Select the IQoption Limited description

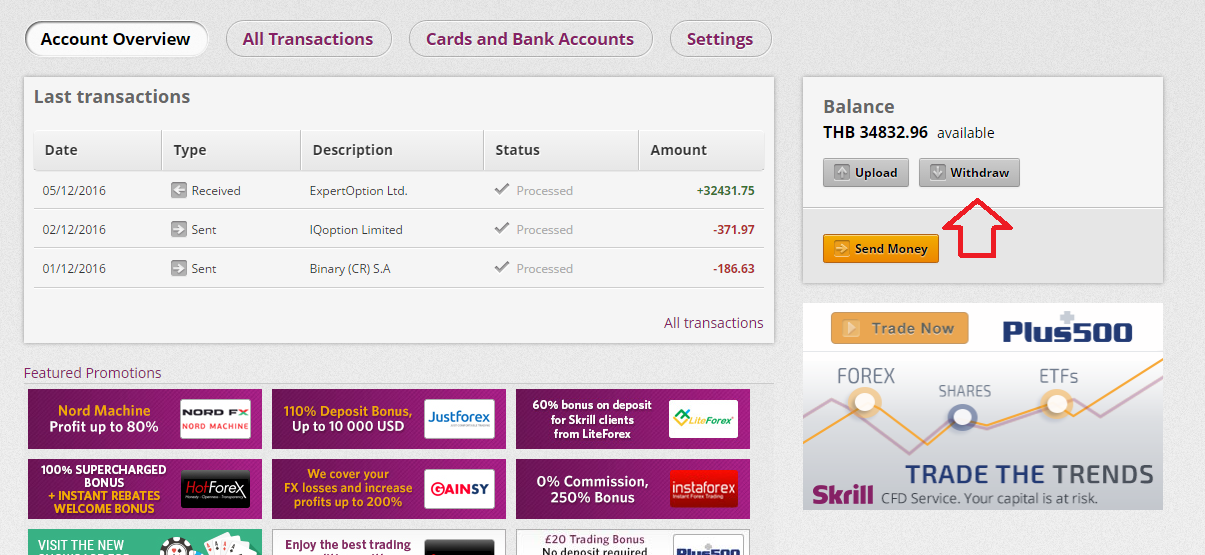coord(356,229)
